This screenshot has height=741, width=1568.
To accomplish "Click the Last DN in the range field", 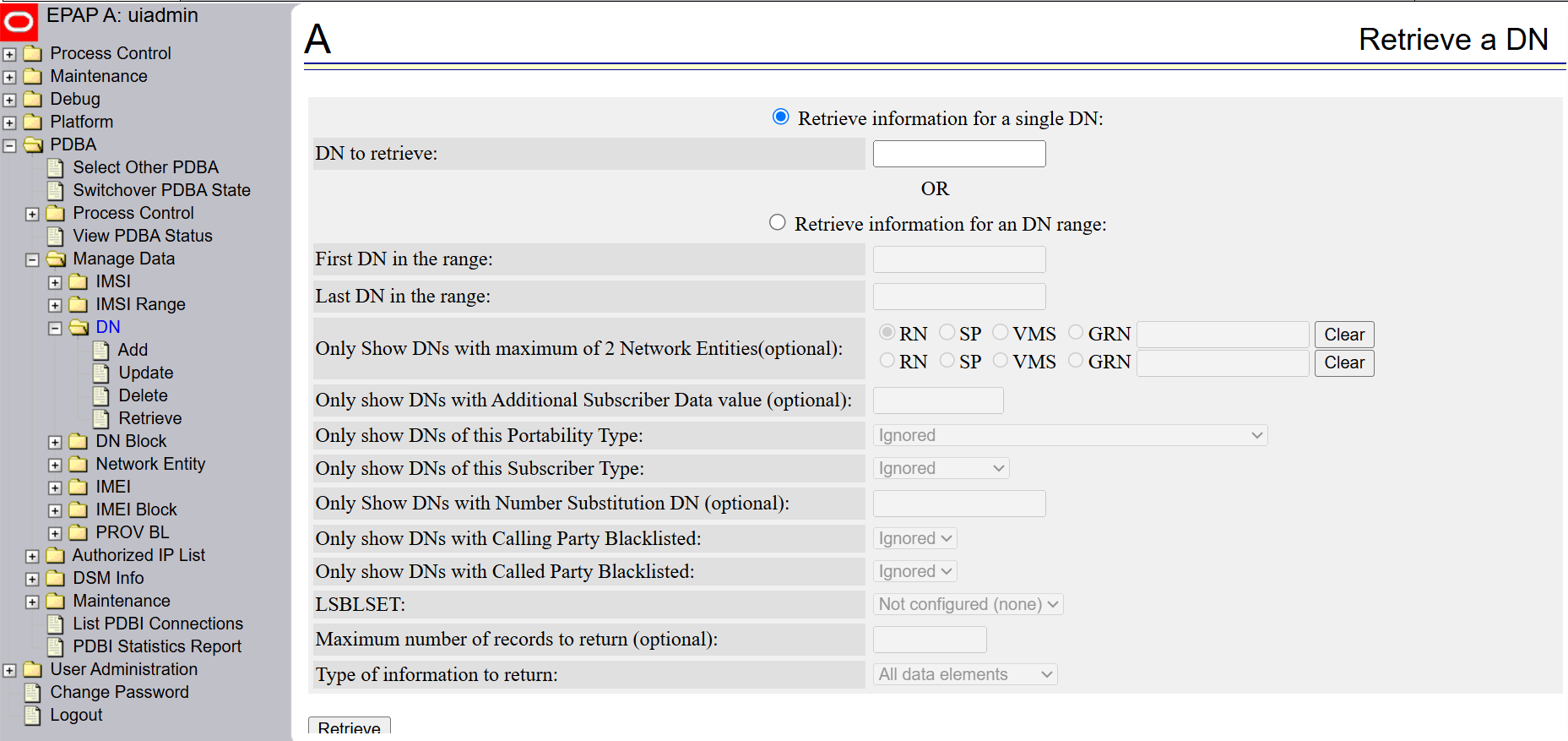I will [959, 297].
